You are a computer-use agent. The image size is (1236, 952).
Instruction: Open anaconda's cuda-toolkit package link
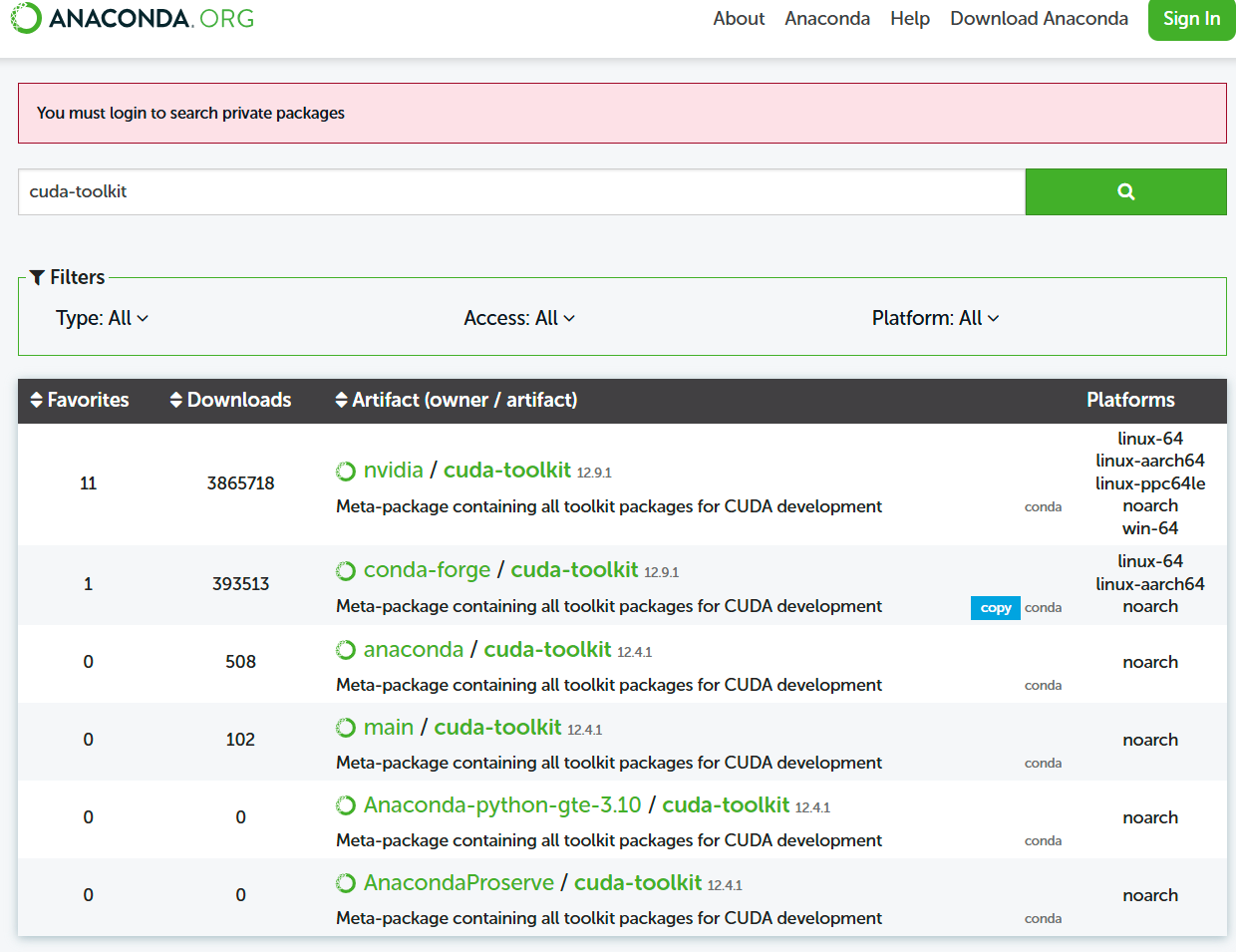click(547, 650)
